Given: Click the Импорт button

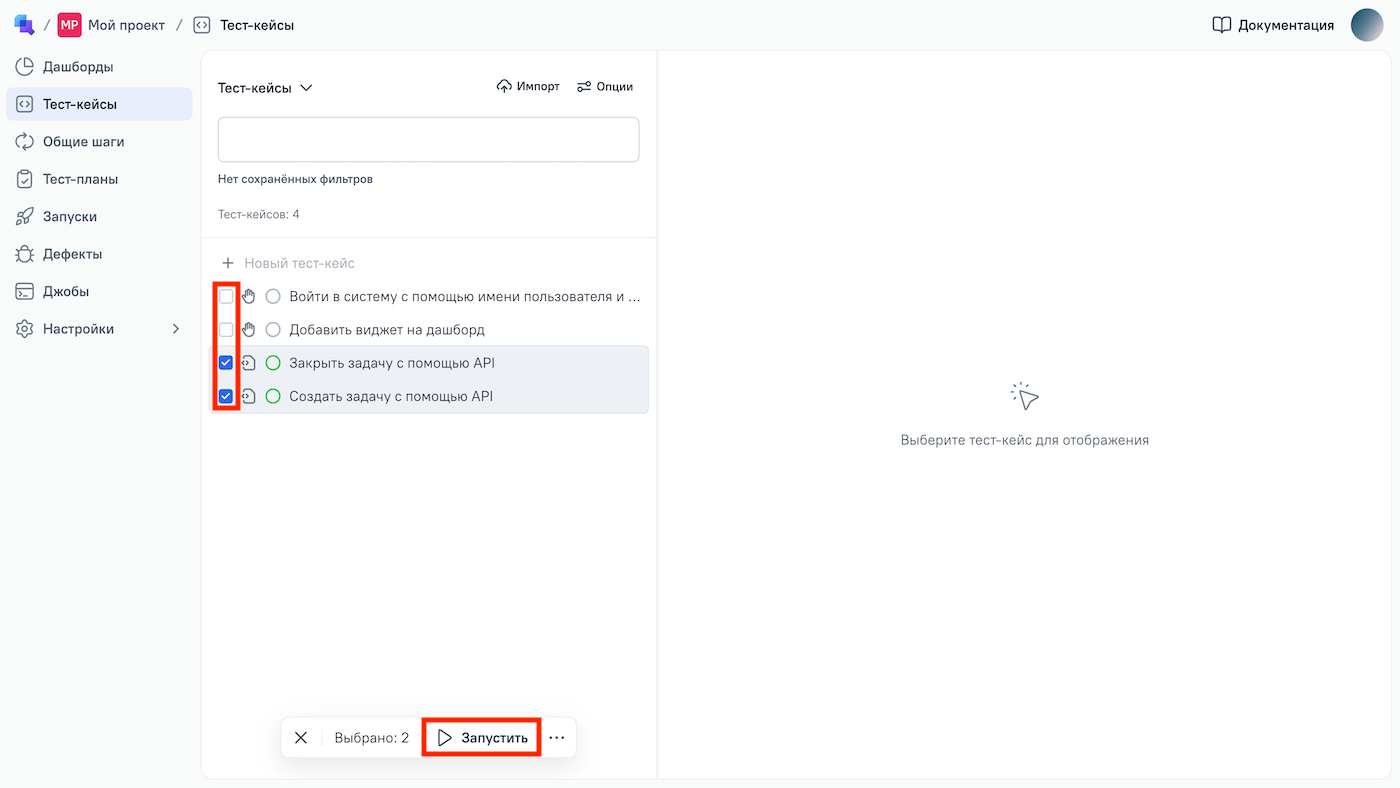Looking at the screenshot, I should (528, 87).
